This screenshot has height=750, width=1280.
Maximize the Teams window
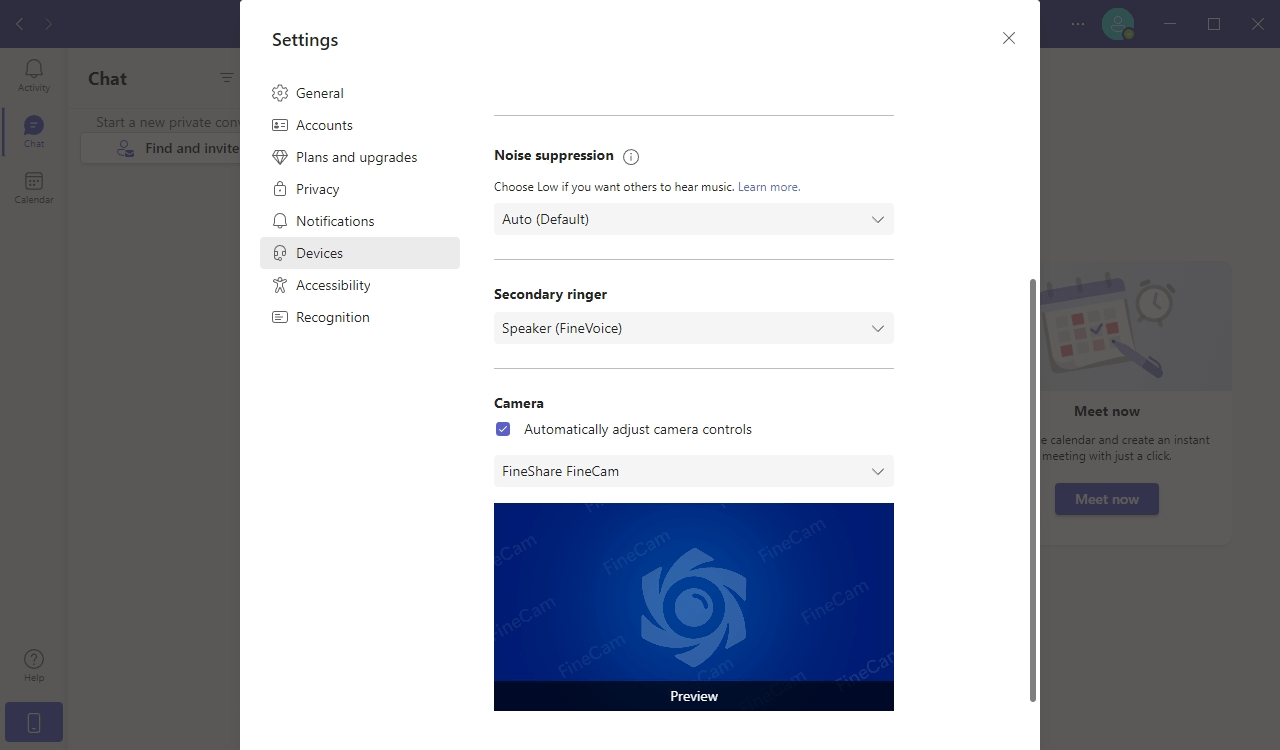tap(1214, 24)
